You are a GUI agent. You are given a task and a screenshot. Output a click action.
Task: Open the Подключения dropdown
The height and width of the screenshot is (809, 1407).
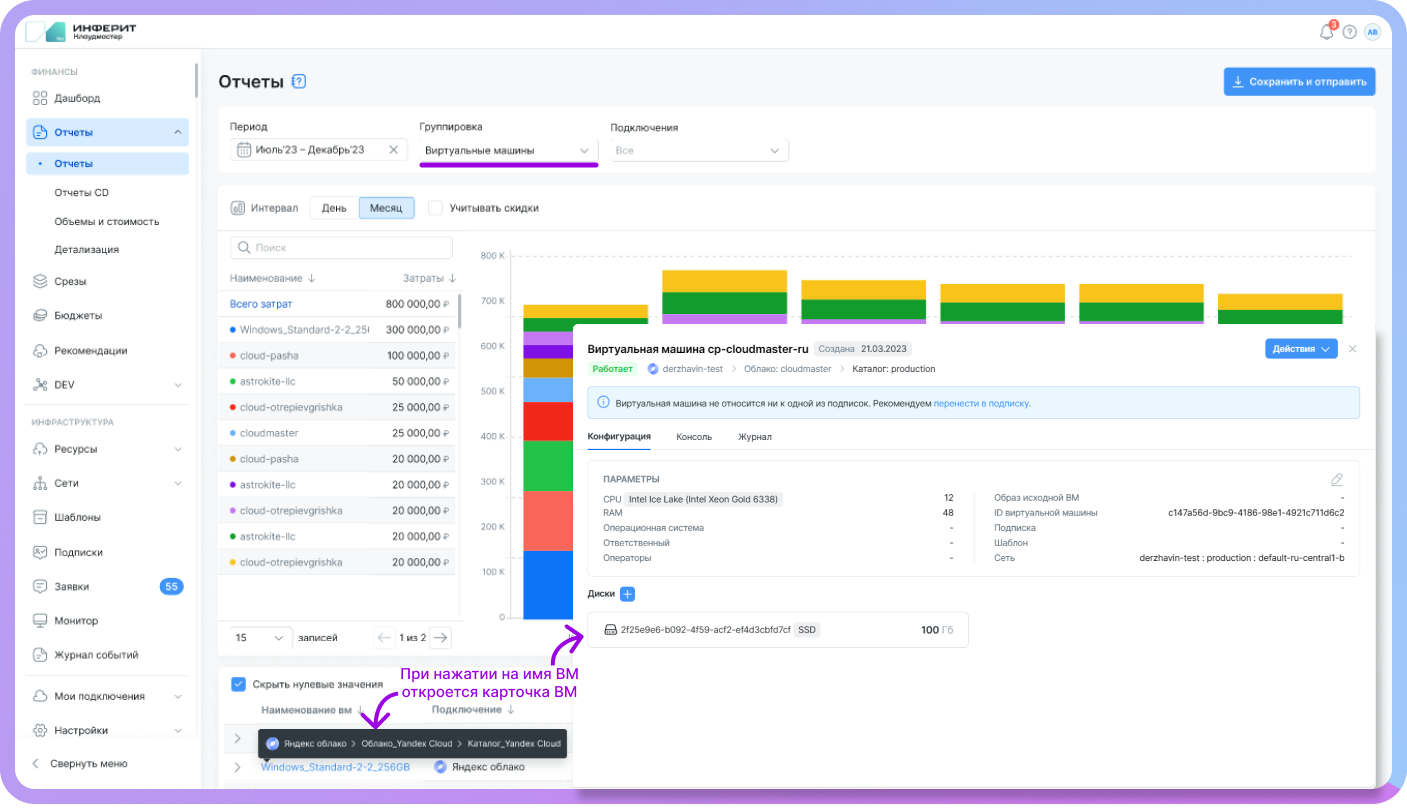[699, 151]
